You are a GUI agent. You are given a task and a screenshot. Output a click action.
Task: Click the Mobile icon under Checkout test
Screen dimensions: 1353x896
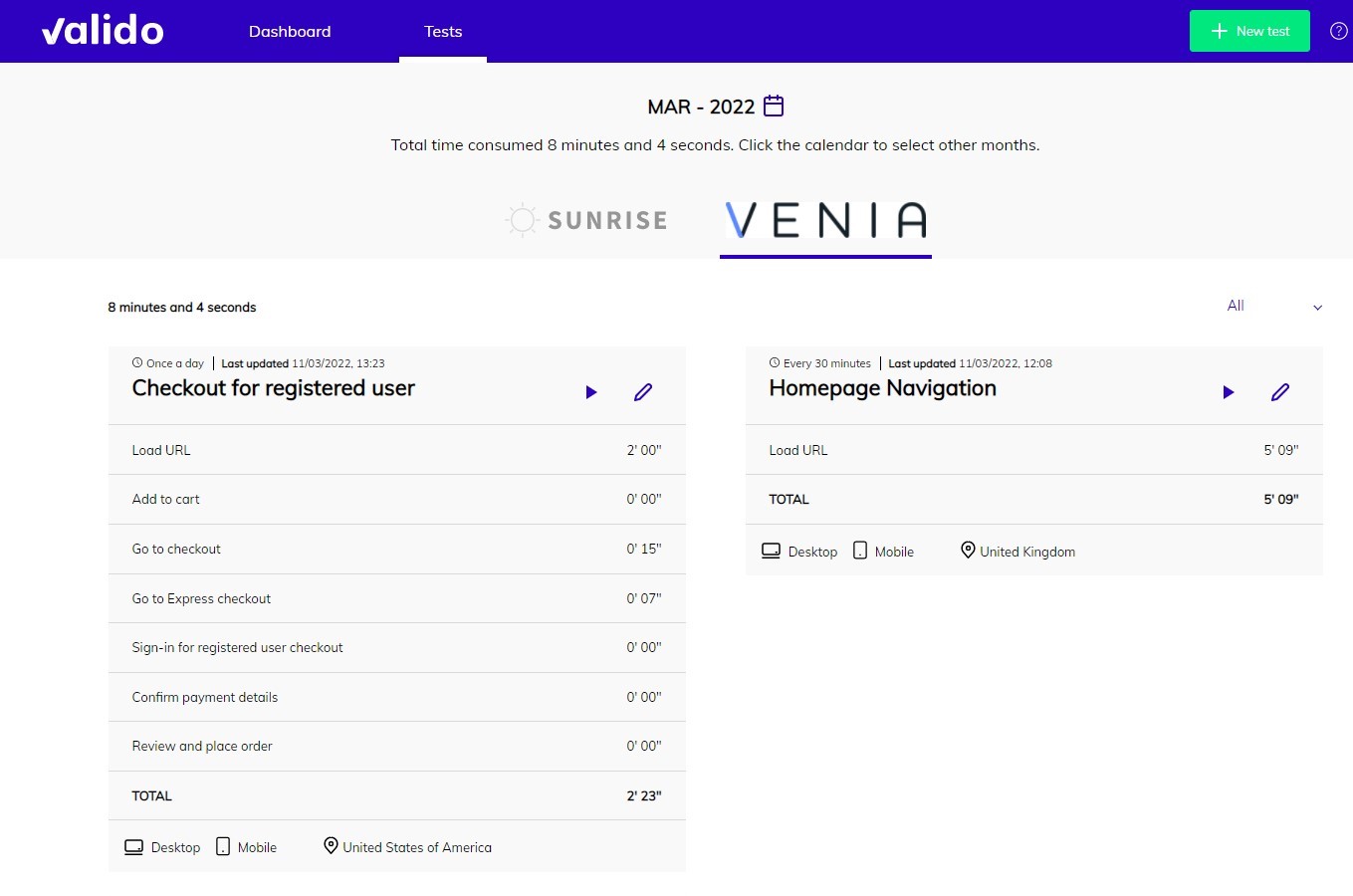coord(223,846)
